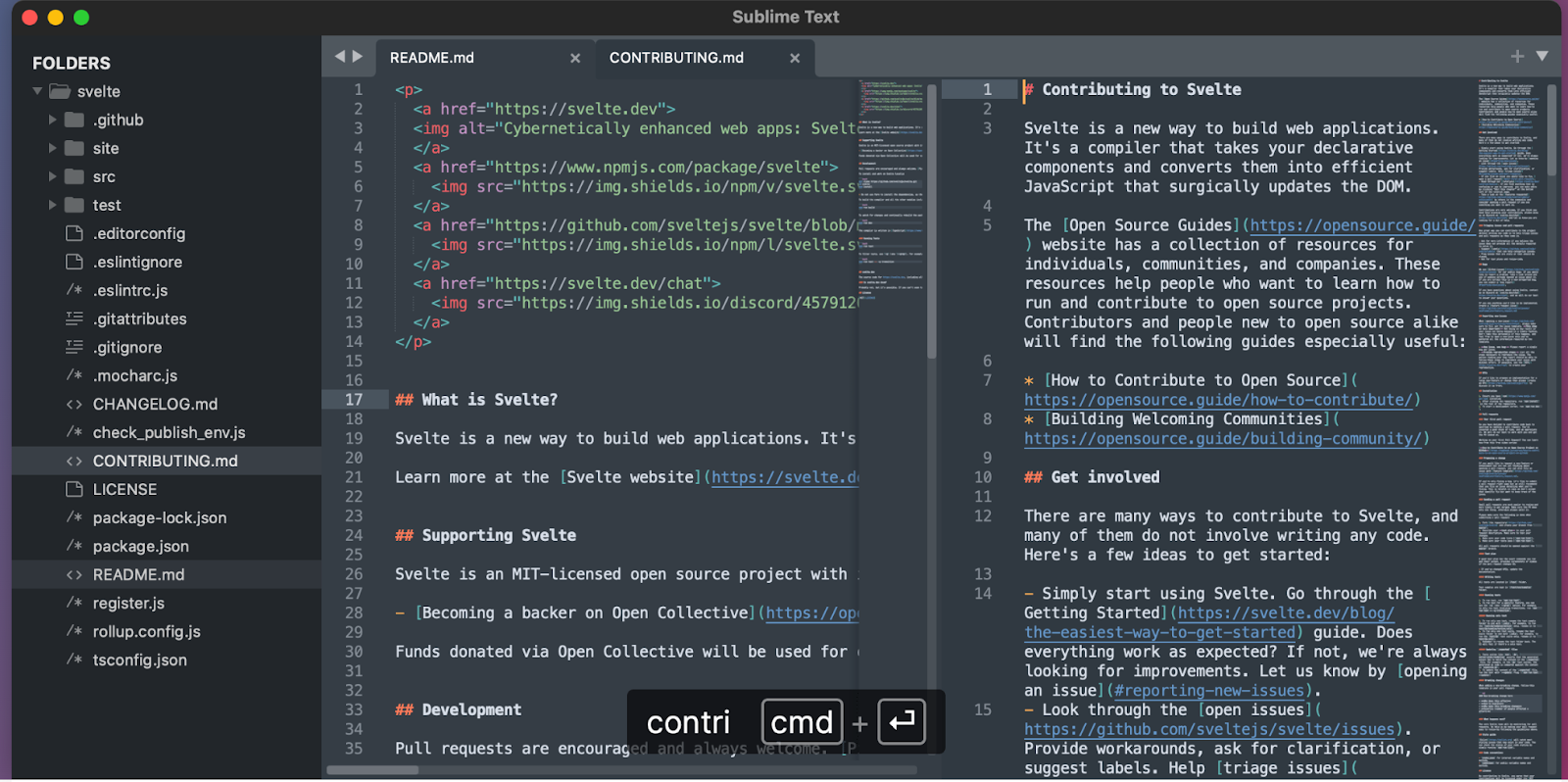Image resolution: width=1568 pixels, height=782 pixels.
Task: Click the '## What is Svelte?' heading
Action: point(476,400)
